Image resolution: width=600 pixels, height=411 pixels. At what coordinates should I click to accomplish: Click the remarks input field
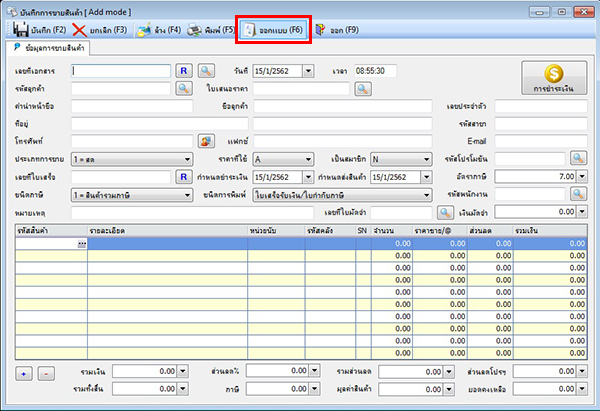click(192, 213)
